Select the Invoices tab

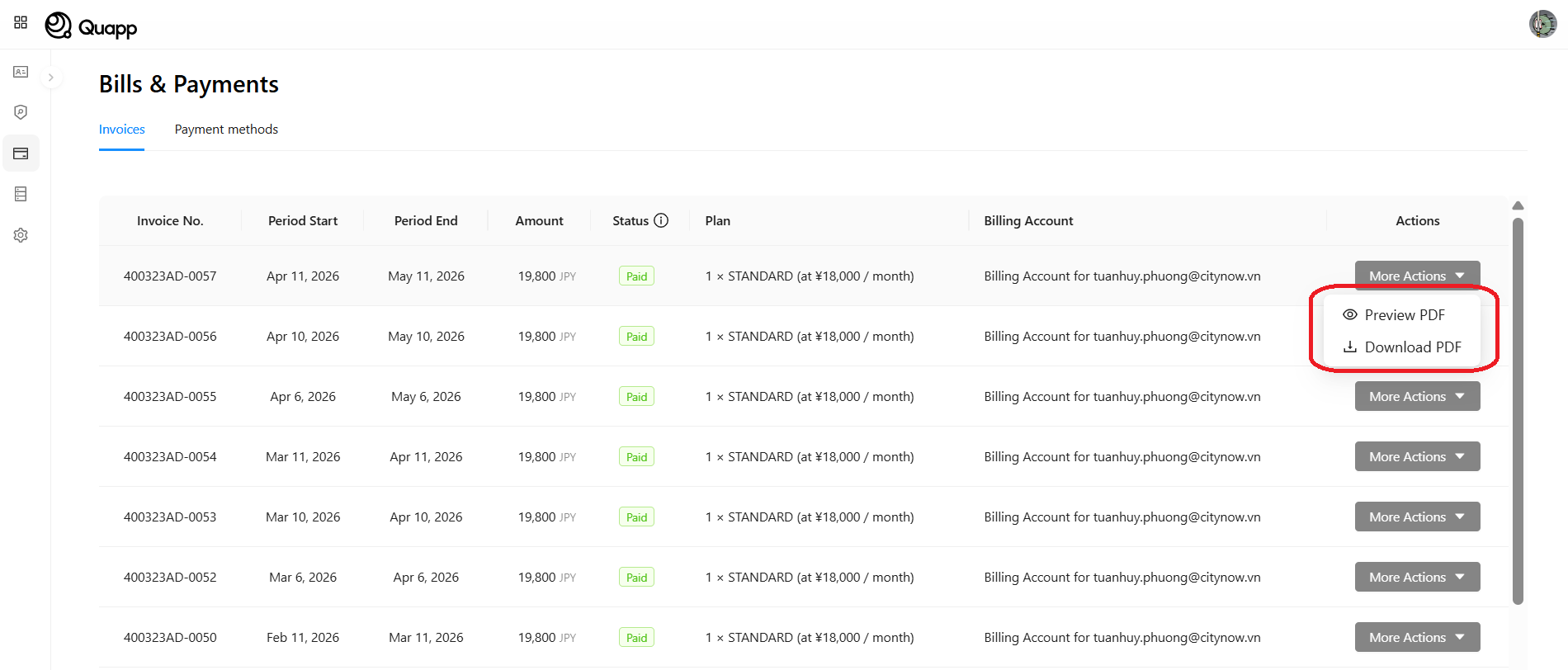[121, 130]
